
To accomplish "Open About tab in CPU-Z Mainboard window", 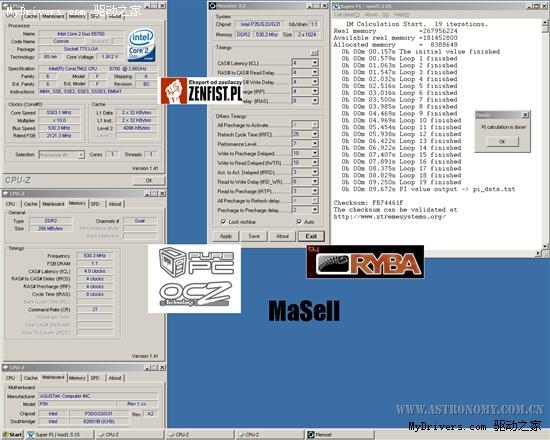I will (115, 378).
